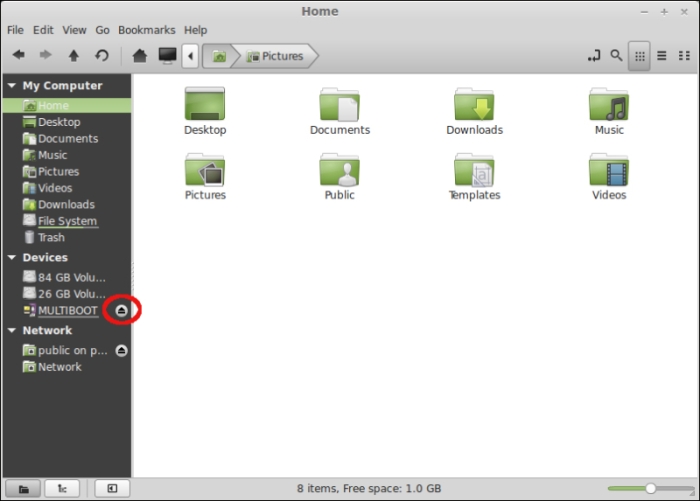Show places in sidebar

pyautogui.click(x=23, y=488)
